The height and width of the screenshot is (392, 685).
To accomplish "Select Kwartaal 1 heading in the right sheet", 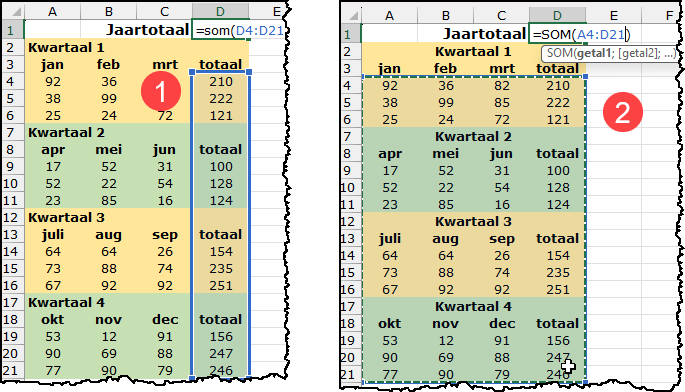I will pos(473,52).
